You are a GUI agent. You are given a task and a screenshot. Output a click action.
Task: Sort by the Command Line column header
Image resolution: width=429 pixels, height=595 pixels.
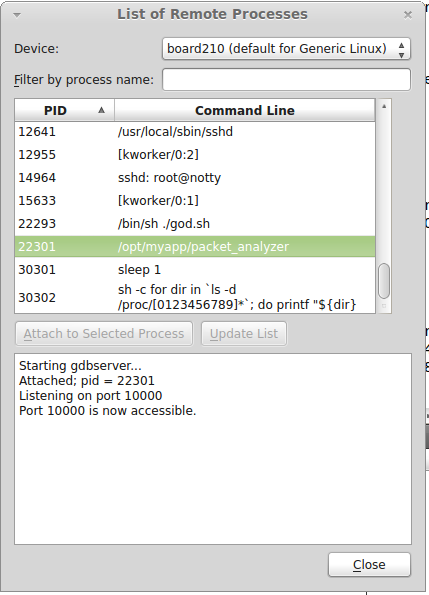tap(245, 110)
